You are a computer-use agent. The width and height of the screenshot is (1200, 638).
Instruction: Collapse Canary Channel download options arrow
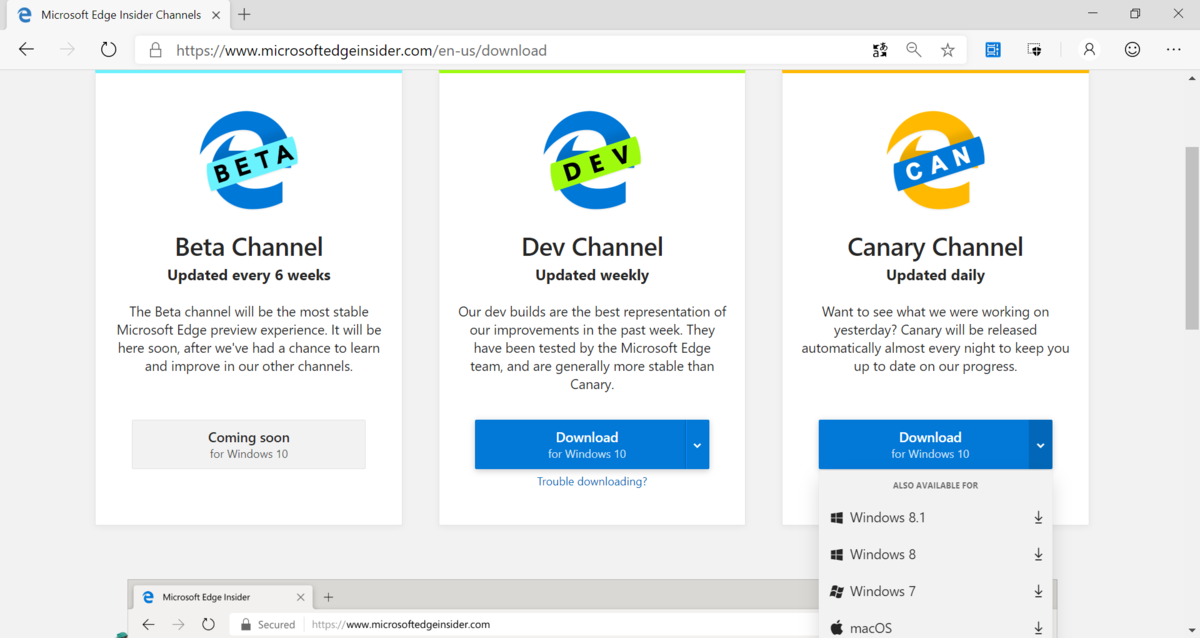1040,444
